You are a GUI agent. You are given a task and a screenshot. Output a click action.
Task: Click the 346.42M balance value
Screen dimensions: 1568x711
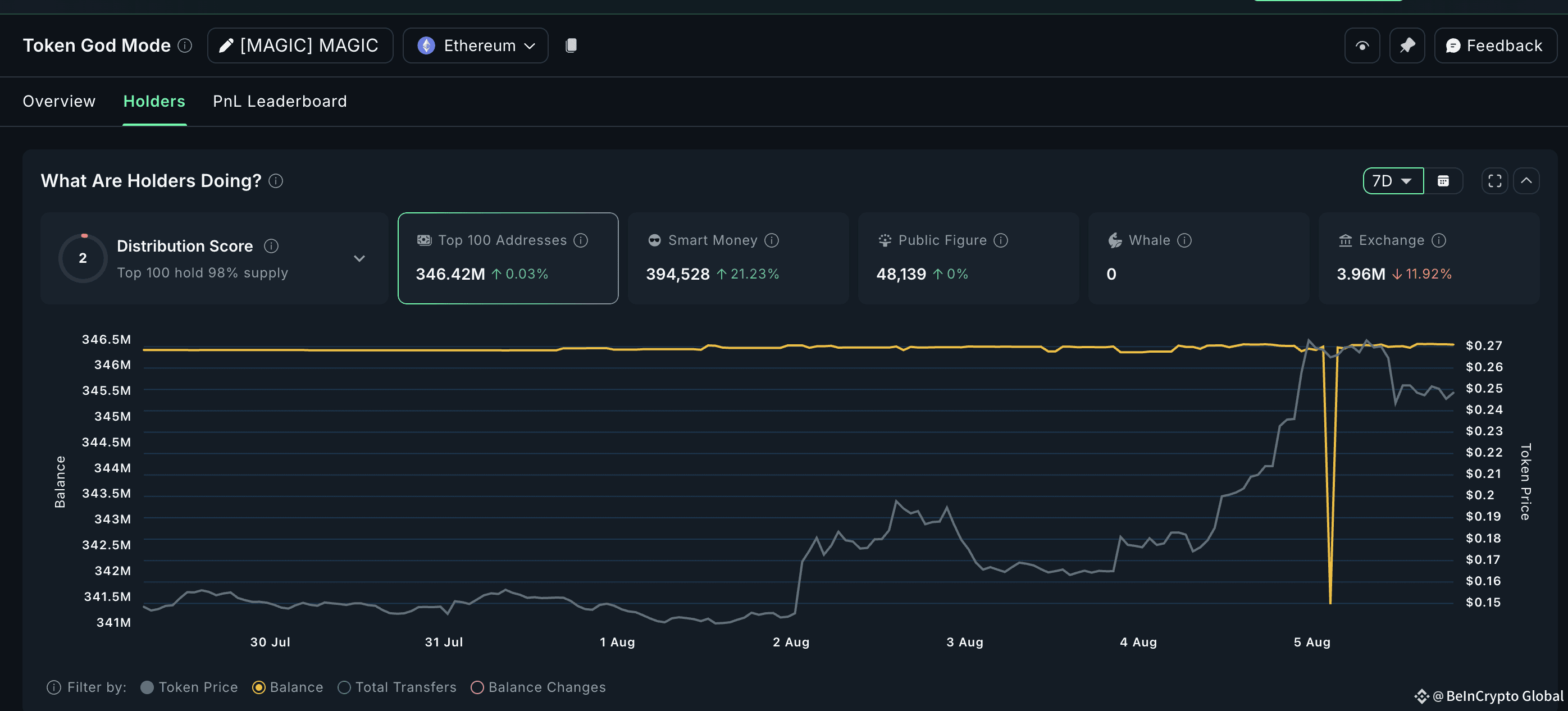pyautogui.click(x=450, y=274)
